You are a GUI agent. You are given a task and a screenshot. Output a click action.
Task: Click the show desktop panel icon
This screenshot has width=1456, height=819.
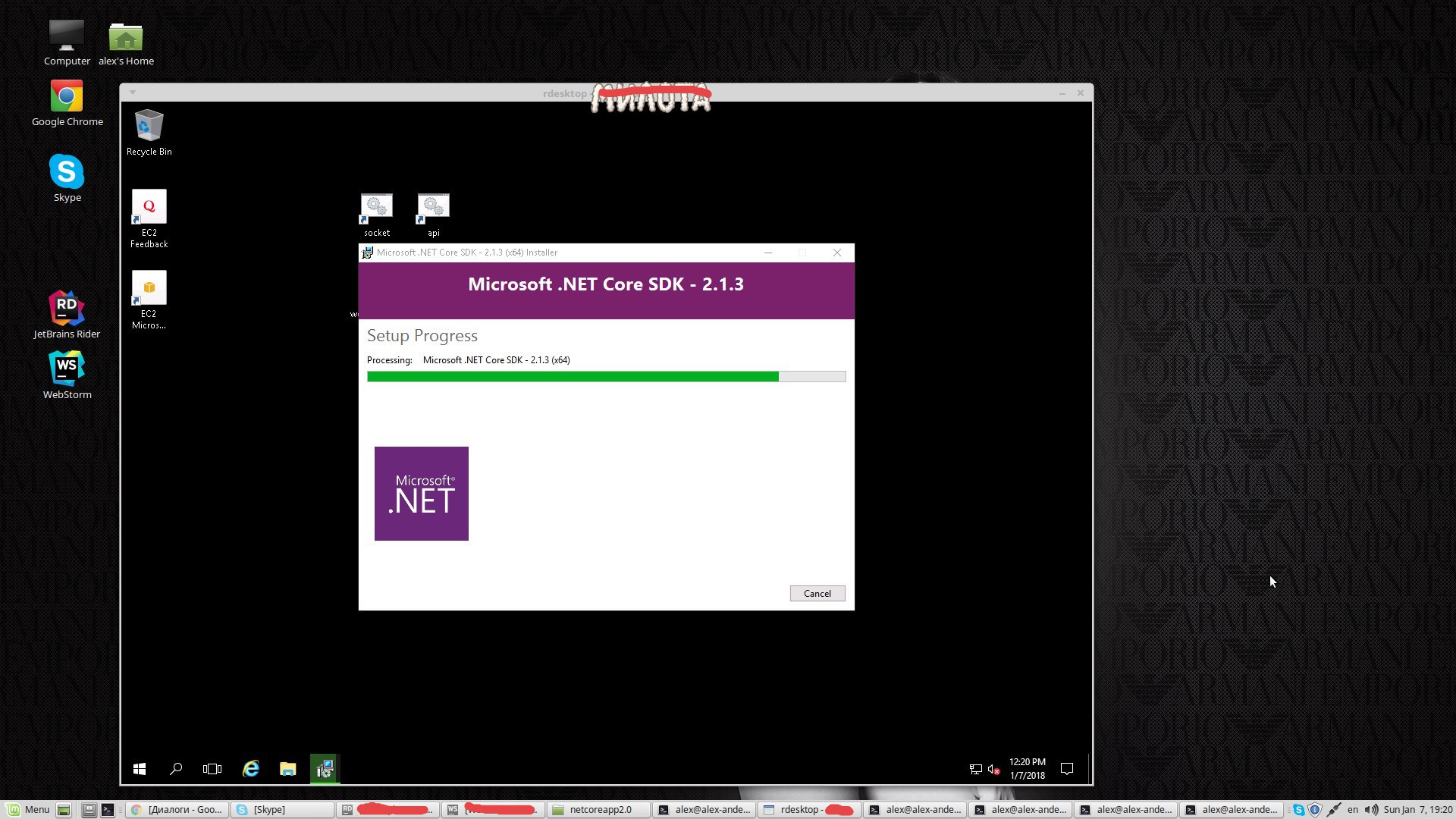(64, 809)
